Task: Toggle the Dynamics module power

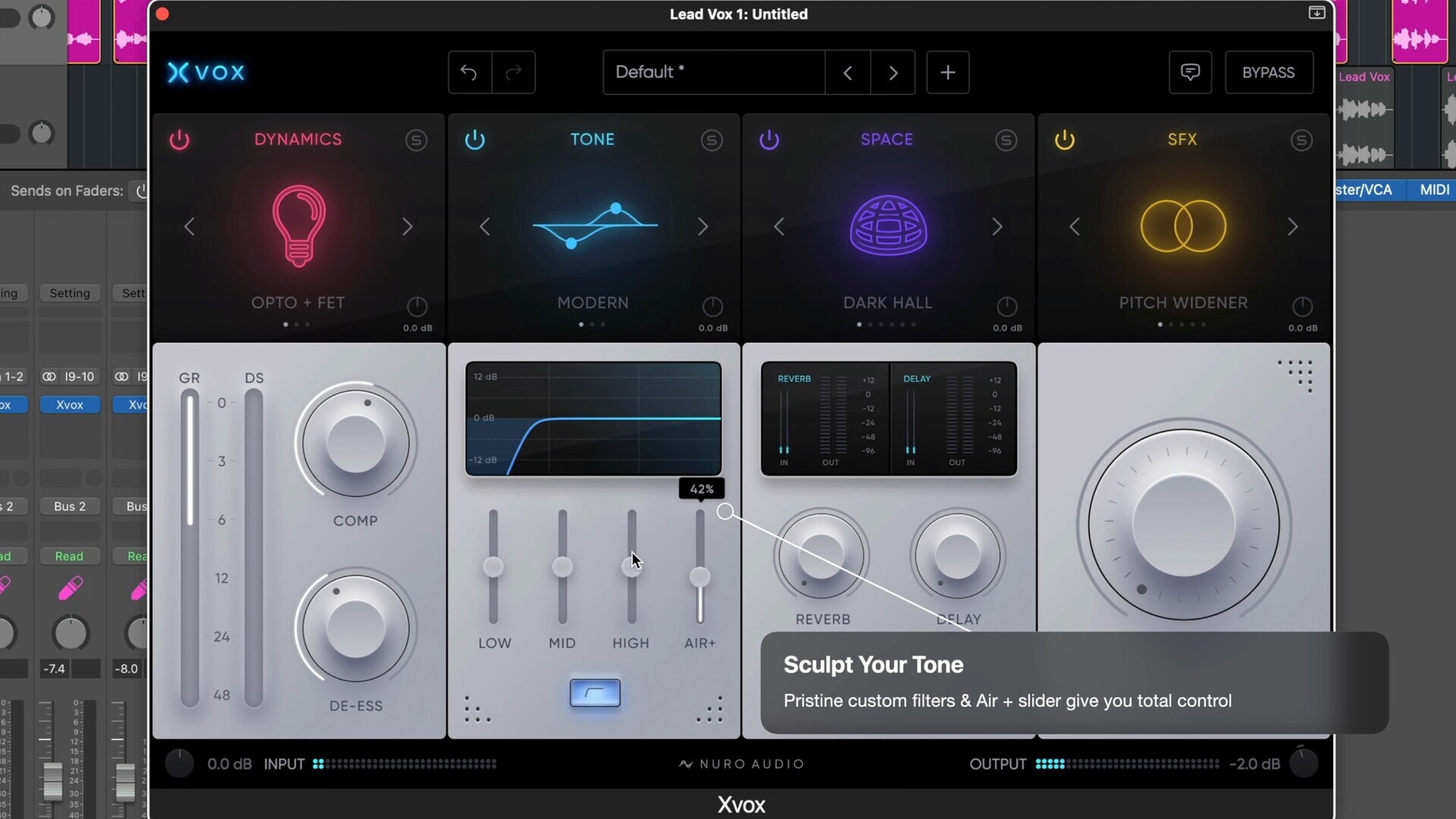Action: [180, 140]
